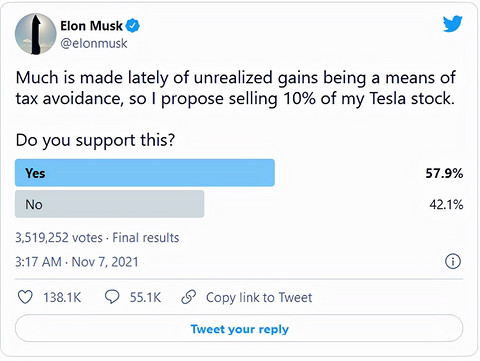Open replies via speech bubble icon

112,297
